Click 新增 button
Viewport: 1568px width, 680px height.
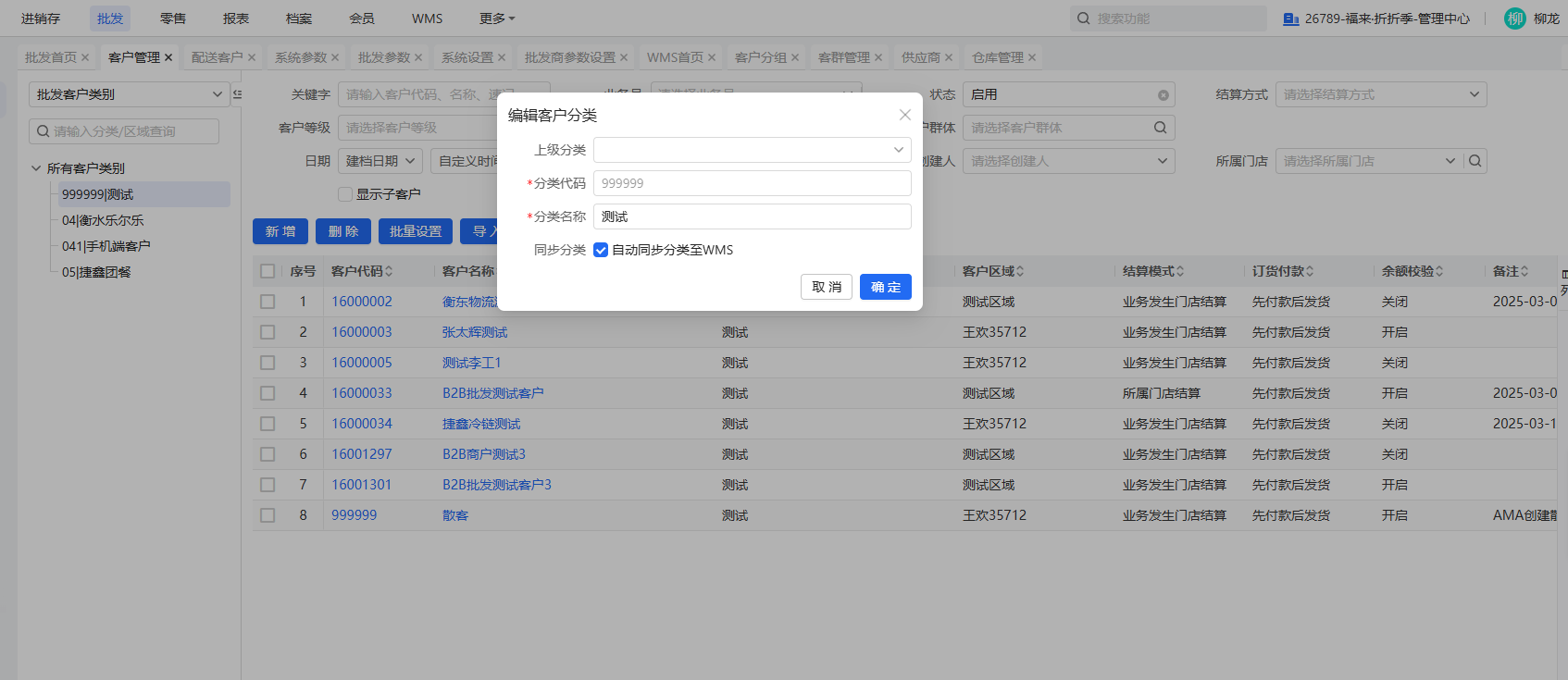coord(280,231)
